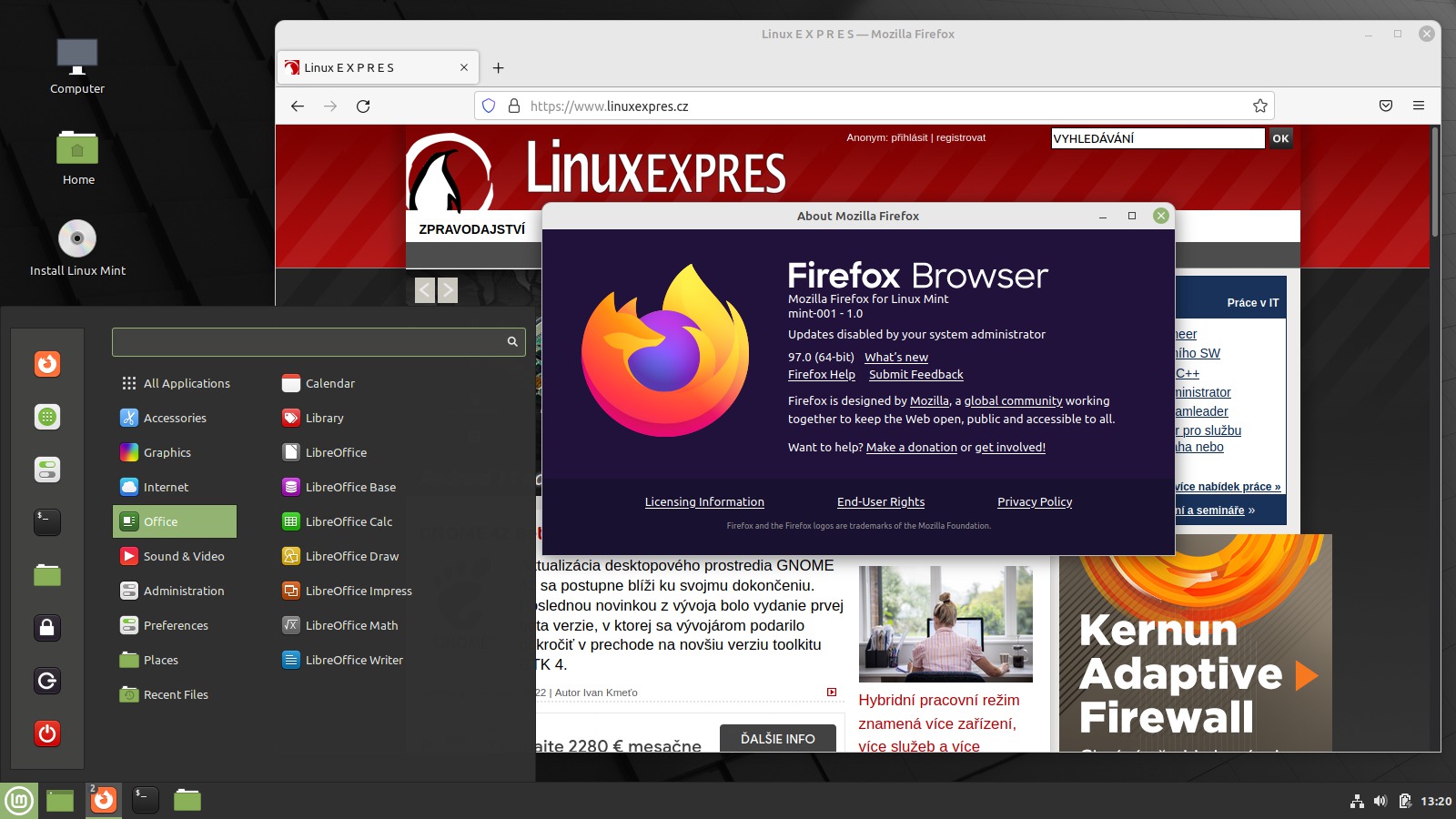
Task: Open Software Manager in menu sidebar
Action: (47, 417)
